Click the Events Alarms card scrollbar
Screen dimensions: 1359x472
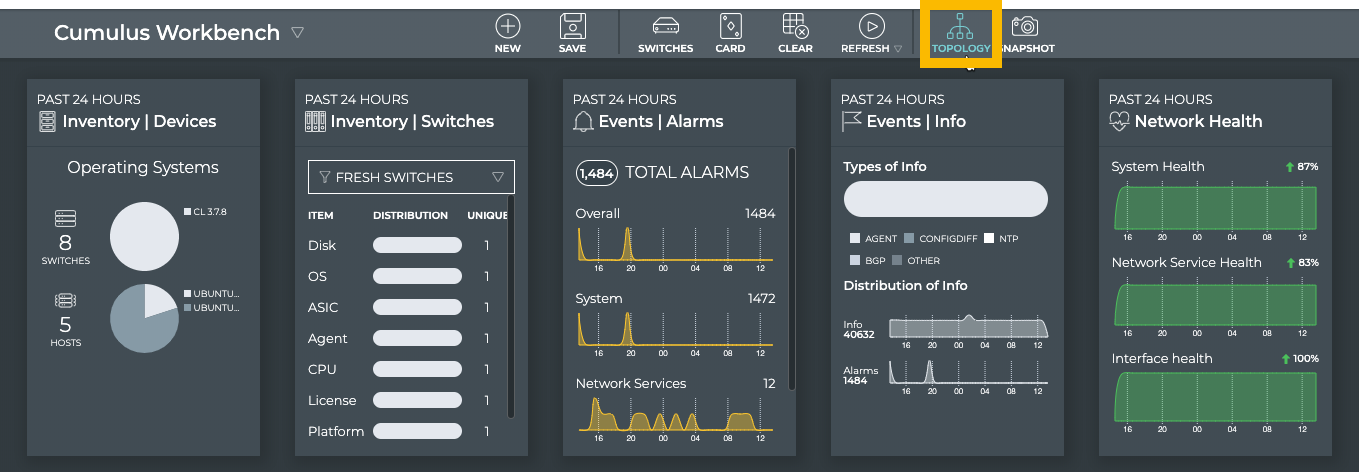(792, 268)
